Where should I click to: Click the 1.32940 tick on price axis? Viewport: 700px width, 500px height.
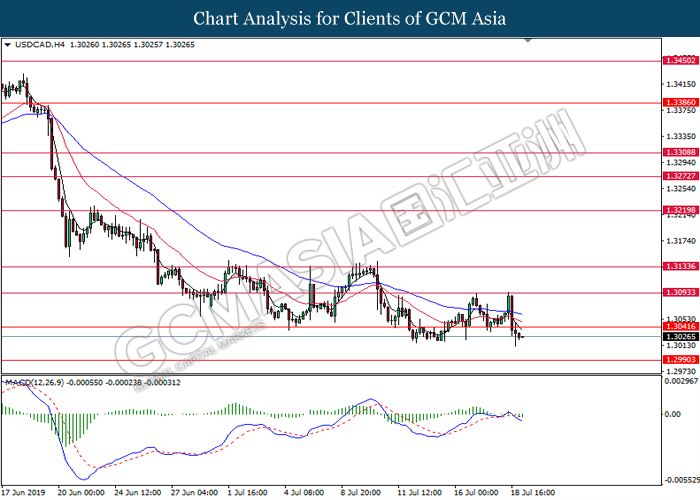[681, 162]
